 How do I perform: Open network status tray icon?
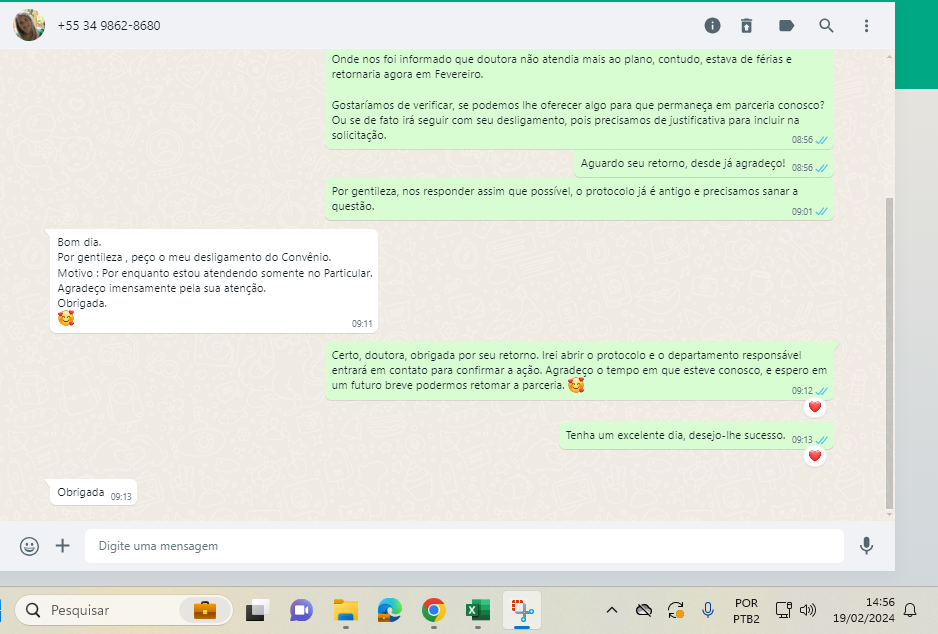(x=784, y=610)
